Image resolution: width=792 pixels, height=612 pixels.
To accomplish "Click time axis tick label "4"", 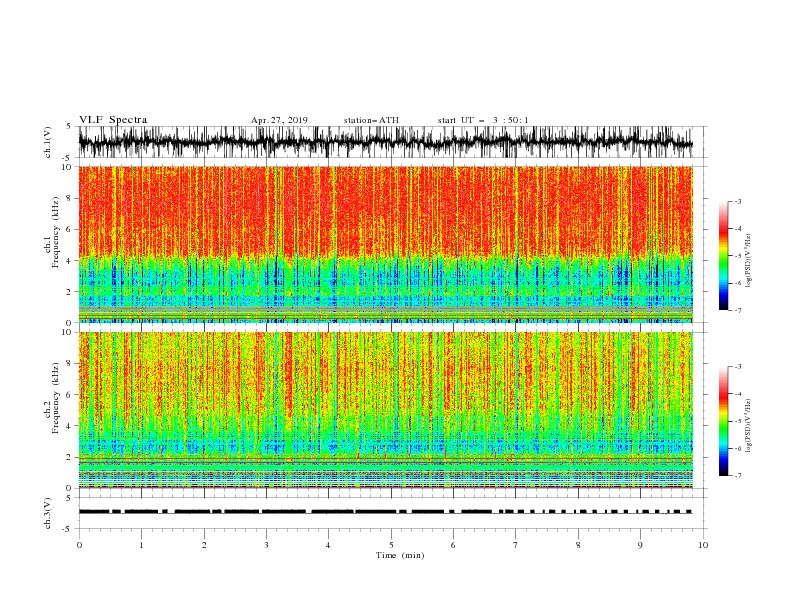I will pos(328,545).
